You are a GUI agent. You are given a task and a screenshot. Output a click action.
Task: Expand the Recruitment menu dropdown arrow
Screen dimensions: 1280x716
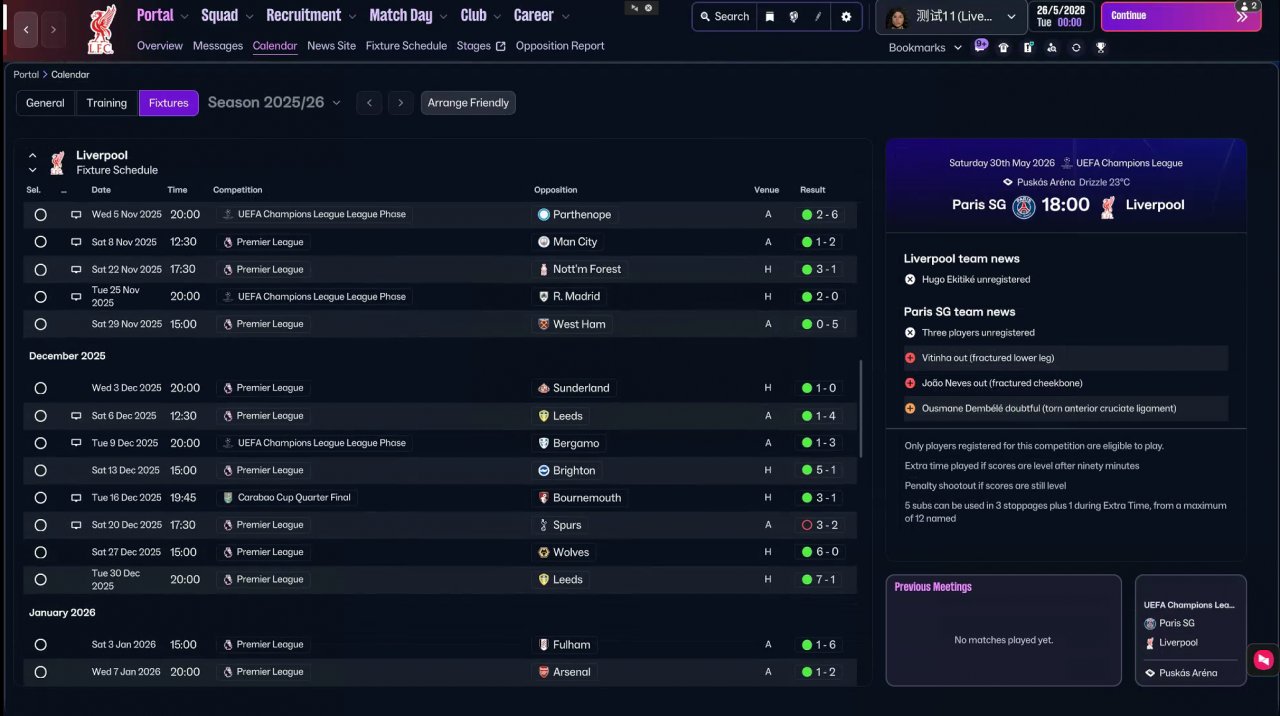[x=352, y=17]
